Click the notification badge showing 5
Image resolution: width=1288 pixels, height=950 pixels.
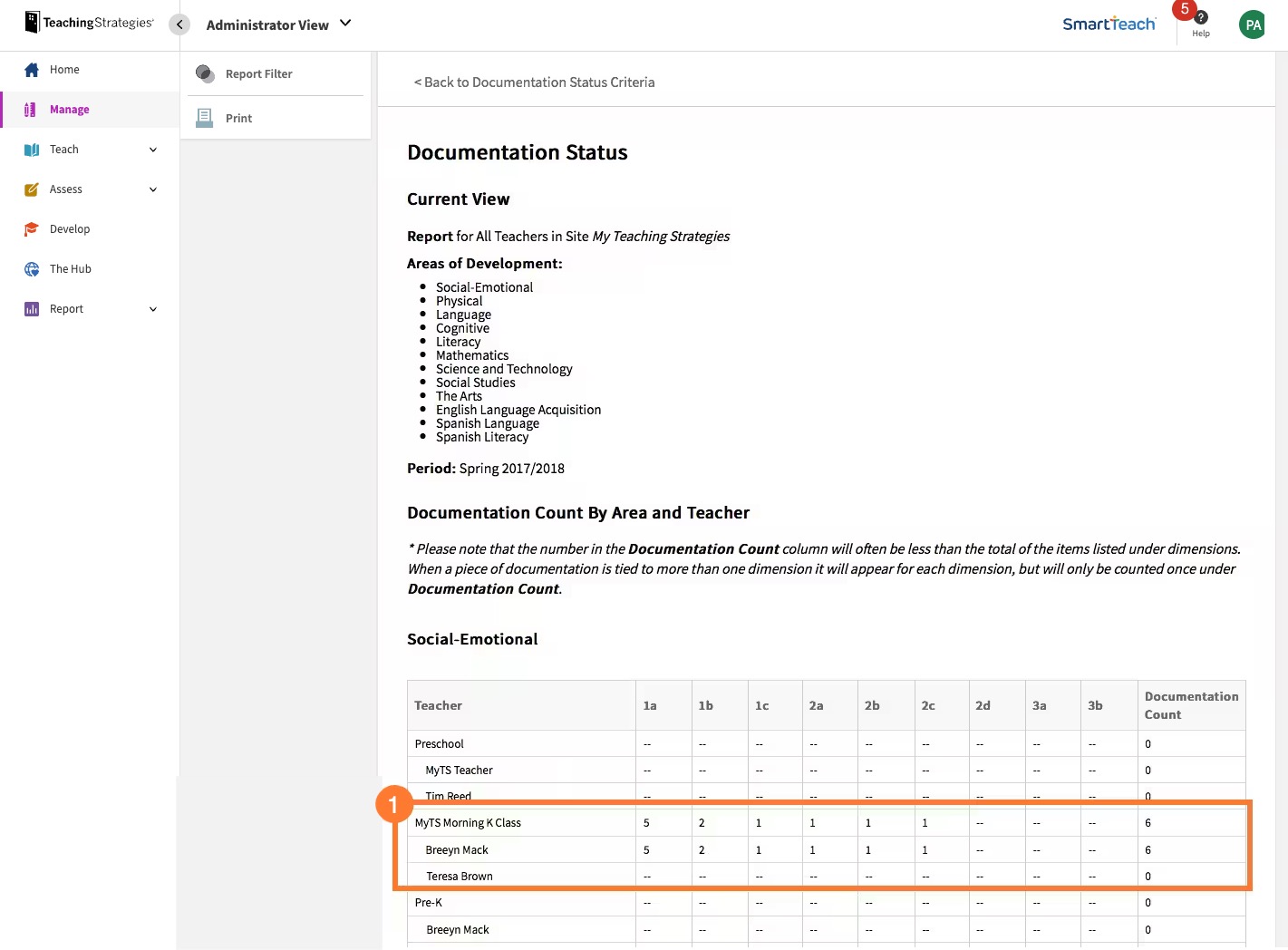(x=1185, y=9)
